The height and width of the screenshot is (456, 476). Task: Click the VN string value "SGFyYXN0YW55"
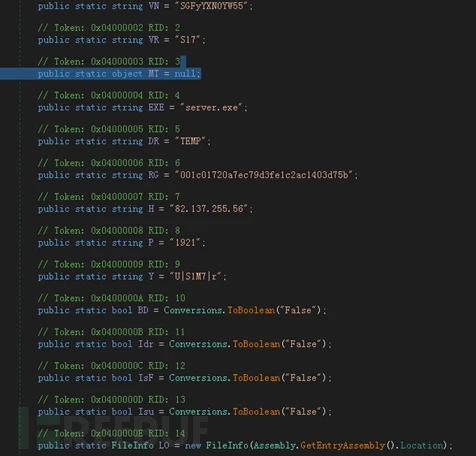click(212, 6)
